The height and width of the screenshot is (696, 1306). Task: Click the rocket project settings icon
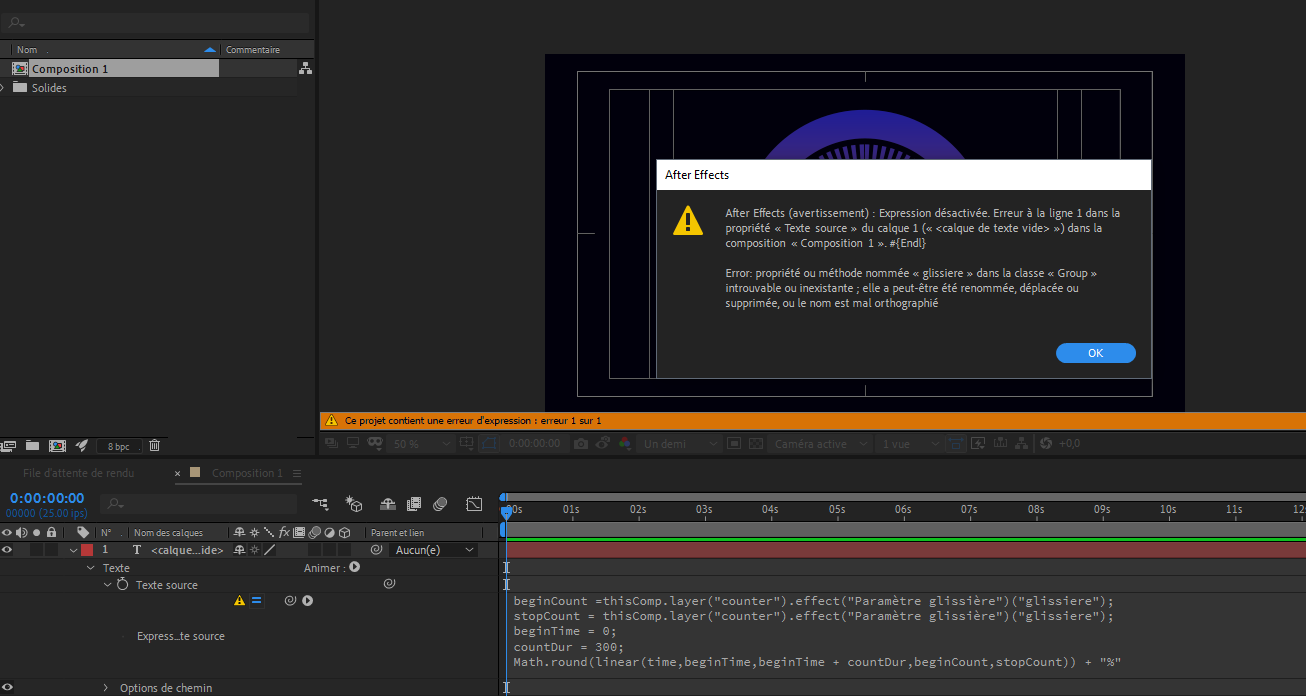coord(82,445)
